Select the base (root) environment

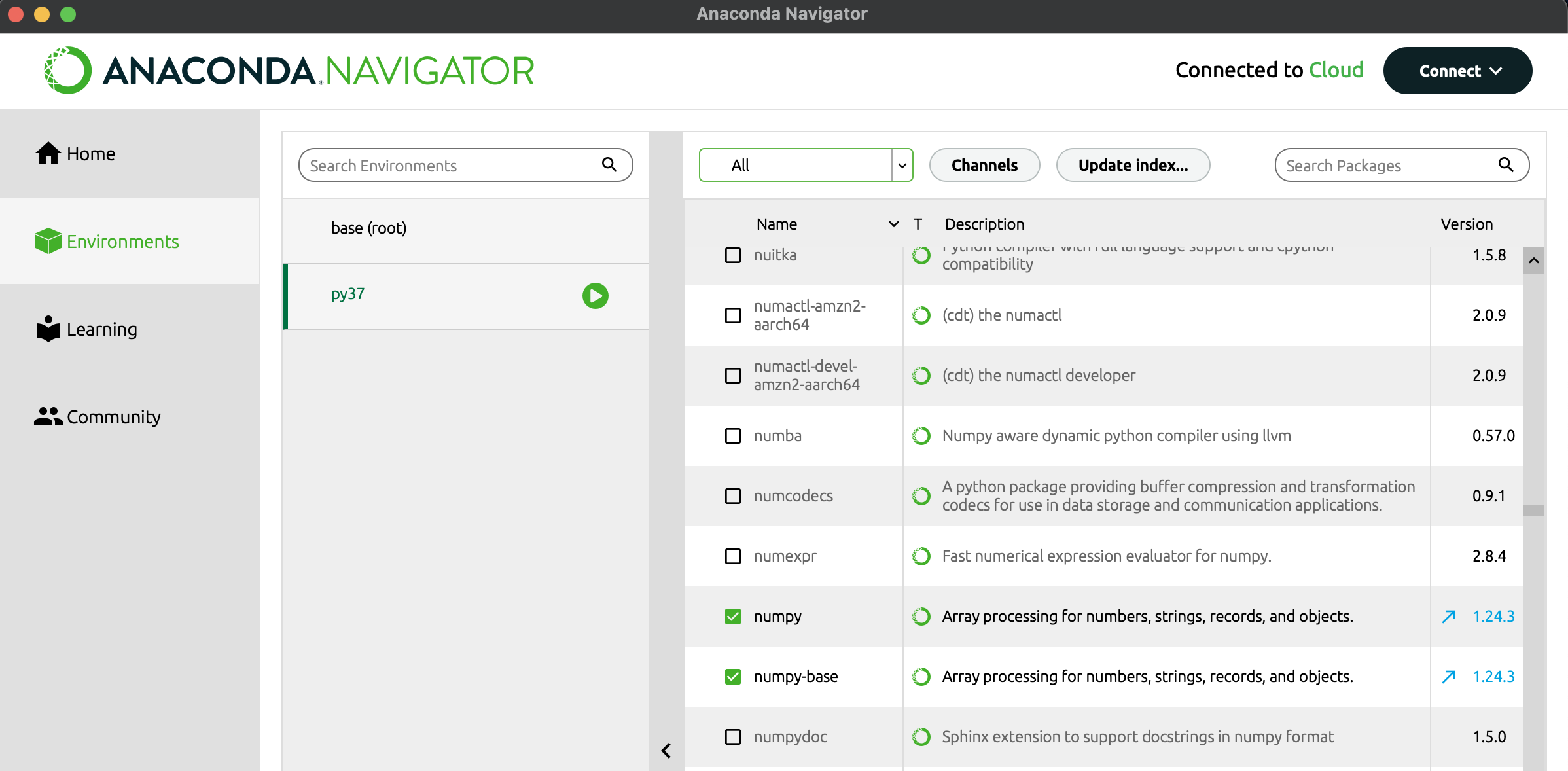[368, 228]
